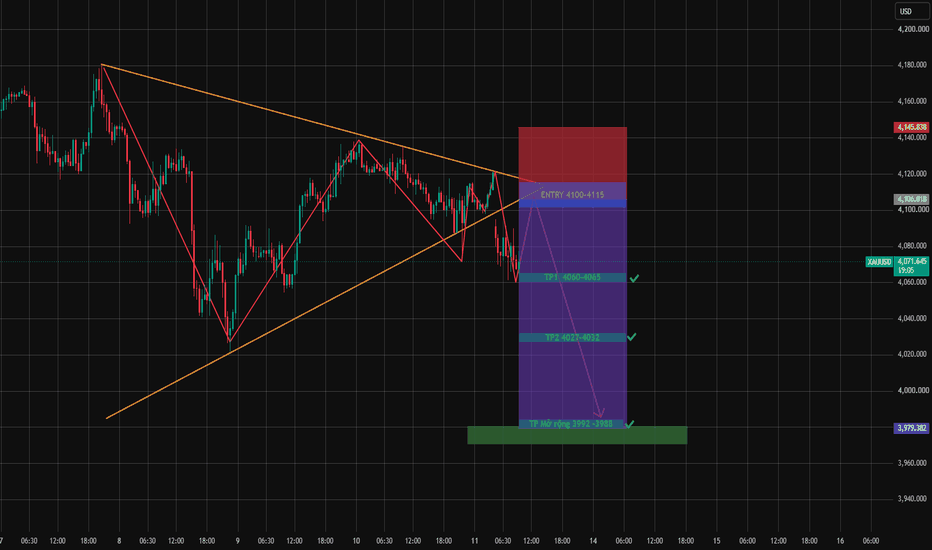This screenshot has height=550, width=932.
Task: Click the date 14 on the time axis
Action: pyautogui.click(x=593, y=541)
